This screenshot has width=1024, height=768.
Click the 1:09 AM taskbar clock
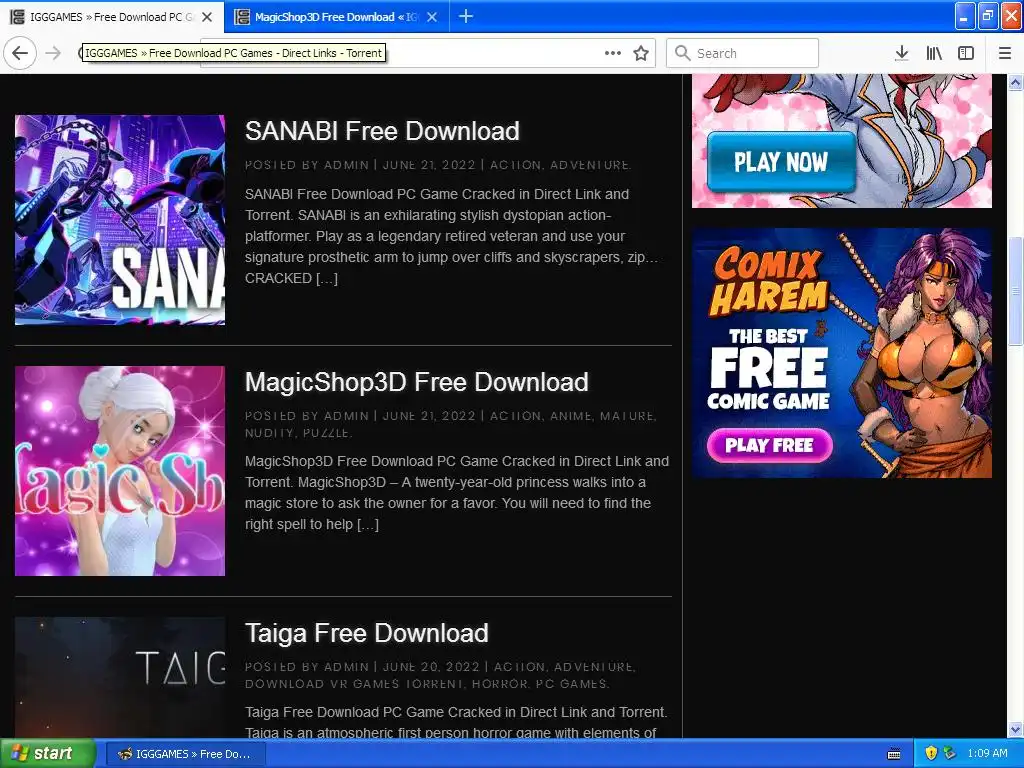987,754
